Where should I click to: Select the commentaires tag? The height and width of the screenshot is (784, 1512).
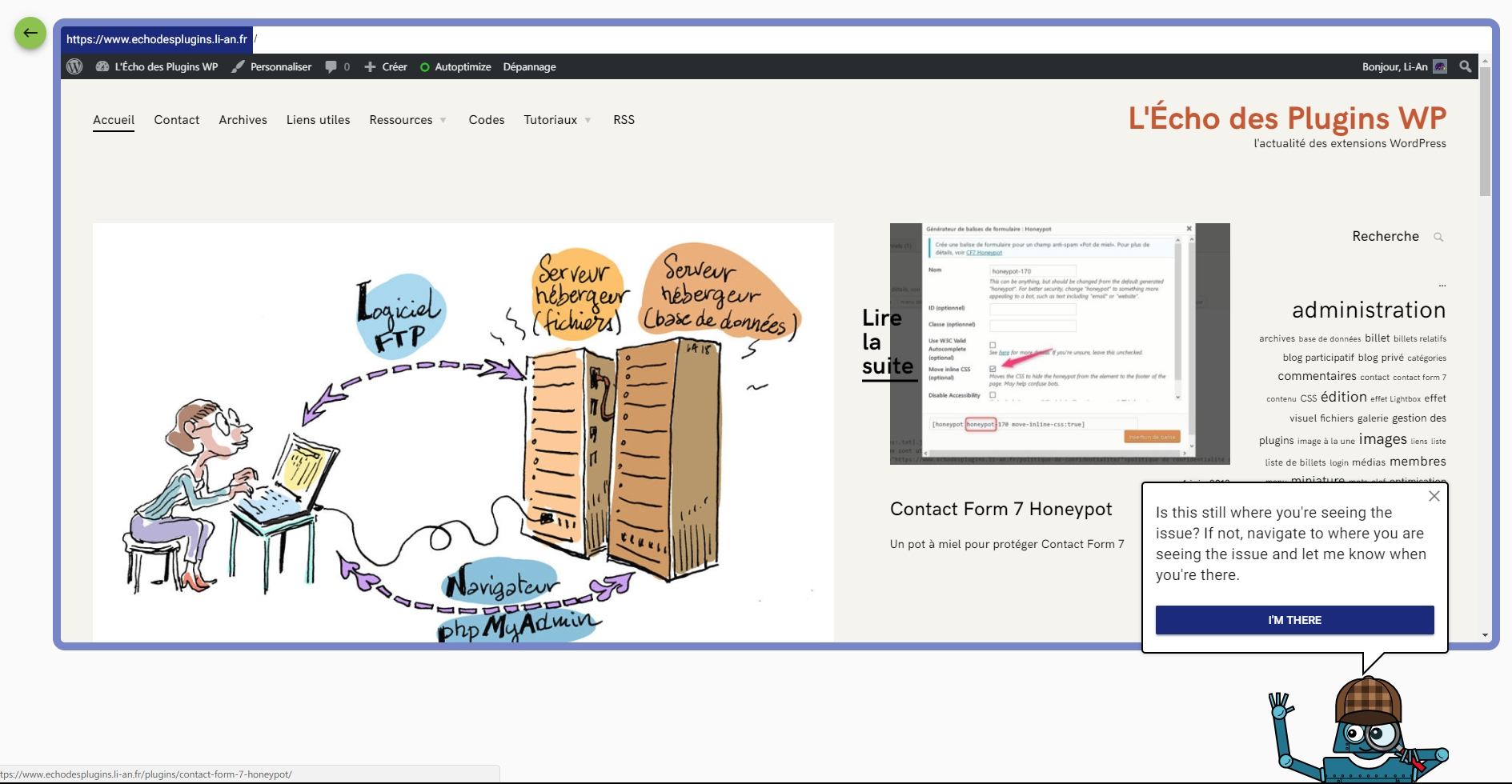(x=1317, y=377)
